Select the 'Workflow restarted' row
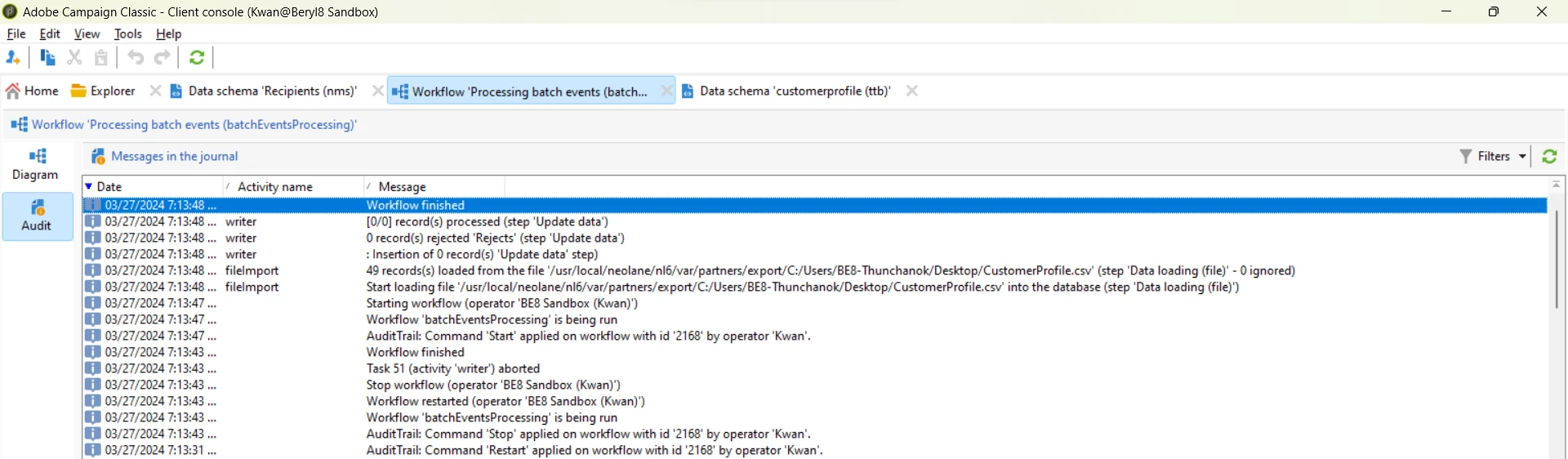The image size is (1568, 459). (x=815, y=401)
